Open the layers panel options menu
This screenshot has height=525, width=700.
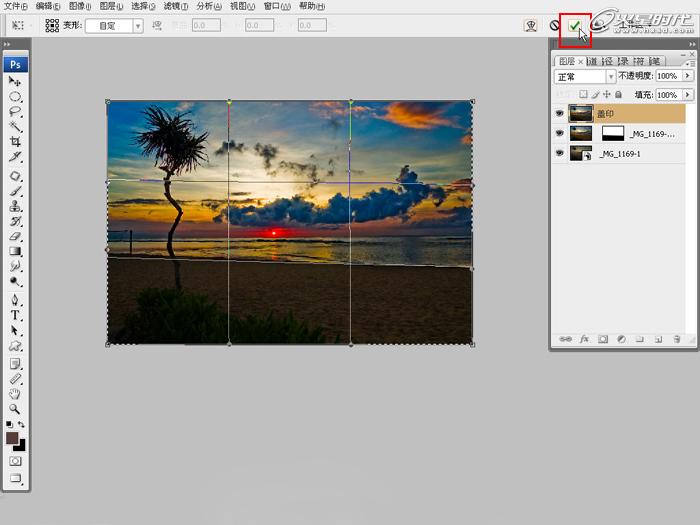point(689,63)
